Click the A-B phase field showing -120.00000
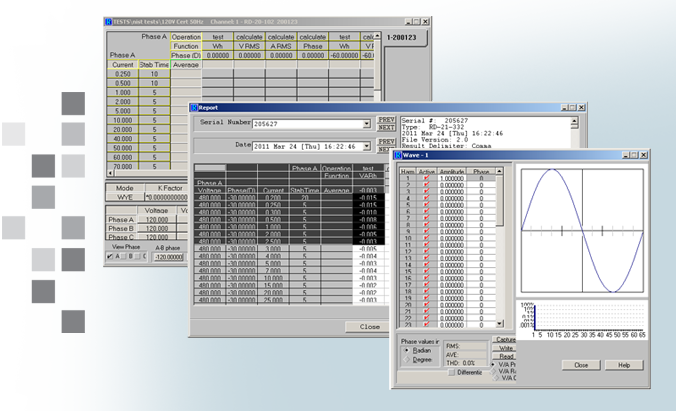The width and height of the screenshot is (676, 411). [x=169, y=257]
